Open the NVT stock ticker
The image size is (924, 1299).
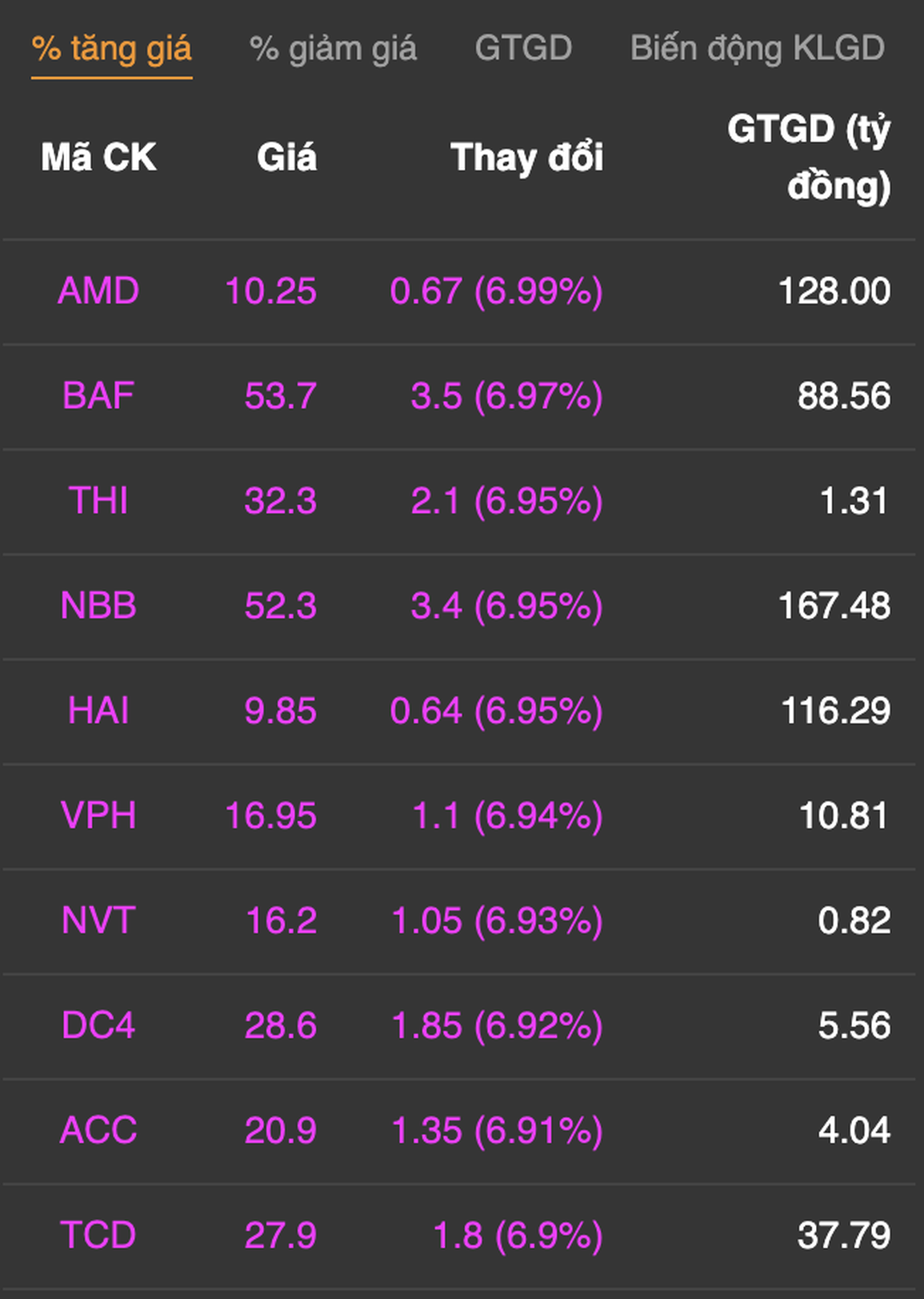coord(98,920)
